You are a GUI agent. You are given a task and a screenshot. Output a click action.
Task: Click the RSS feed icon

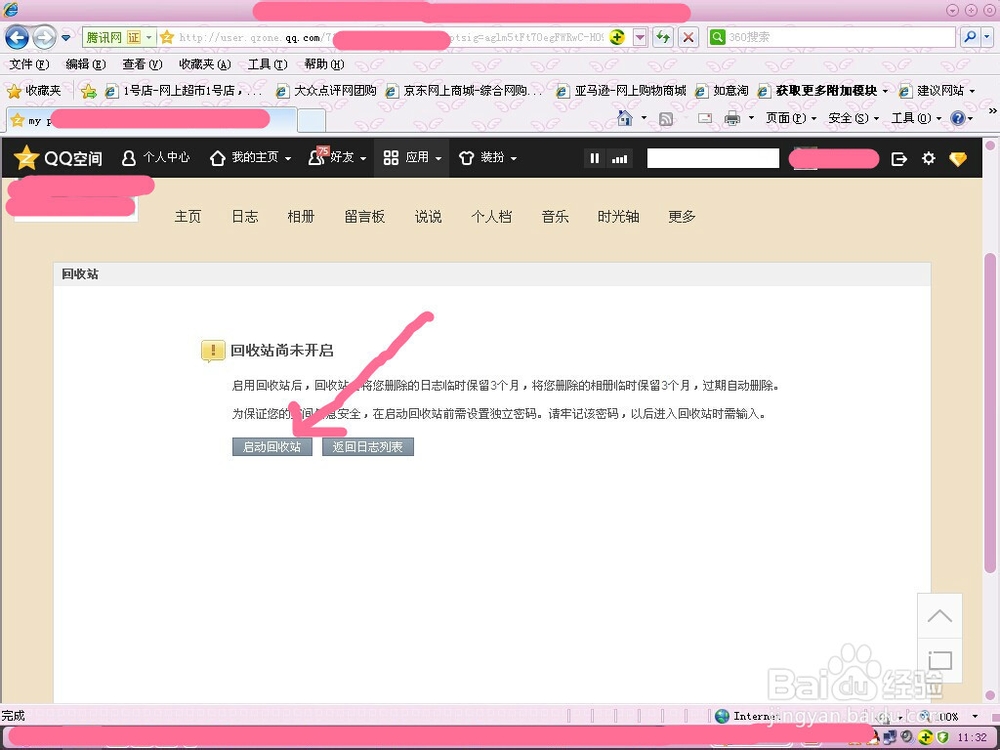(664, 118)
